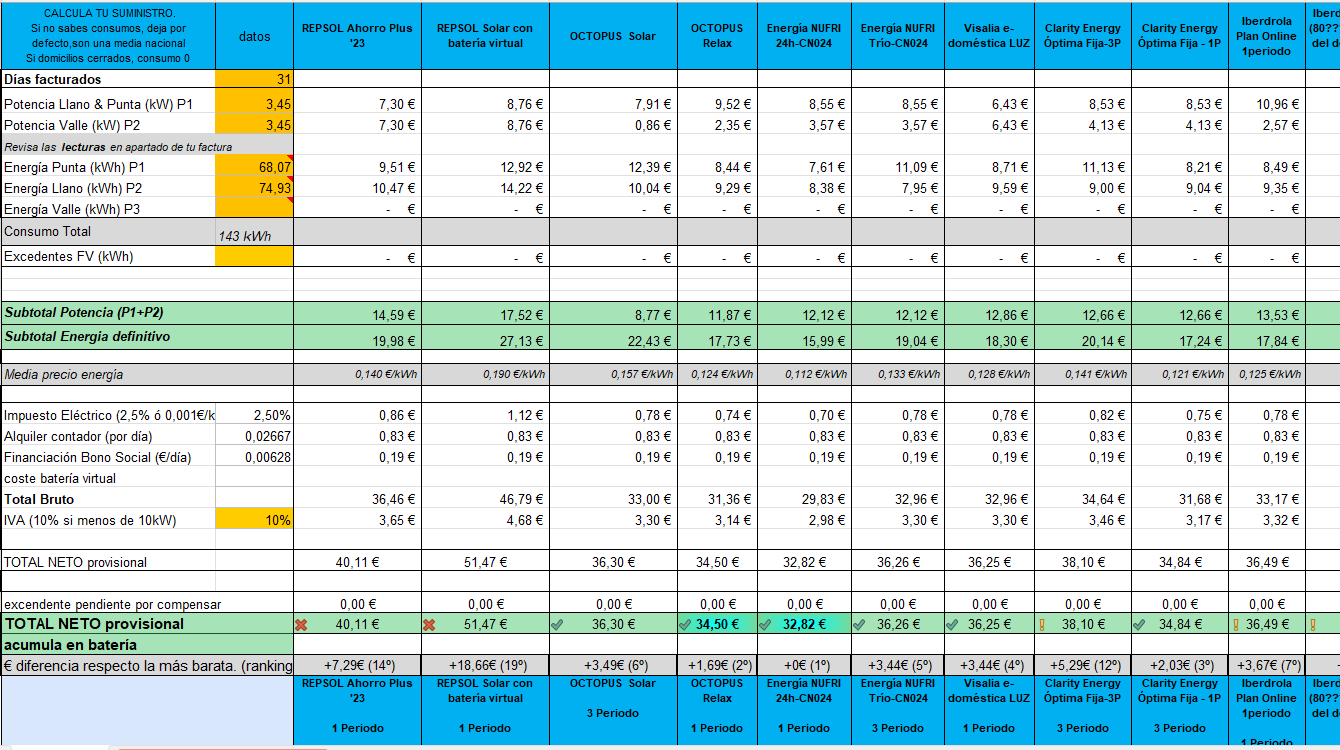The height and width of the screenshot is (750, 1340).
Task: Select the '0,112 €/kWh' media precio cell
Action: point(804,374)
